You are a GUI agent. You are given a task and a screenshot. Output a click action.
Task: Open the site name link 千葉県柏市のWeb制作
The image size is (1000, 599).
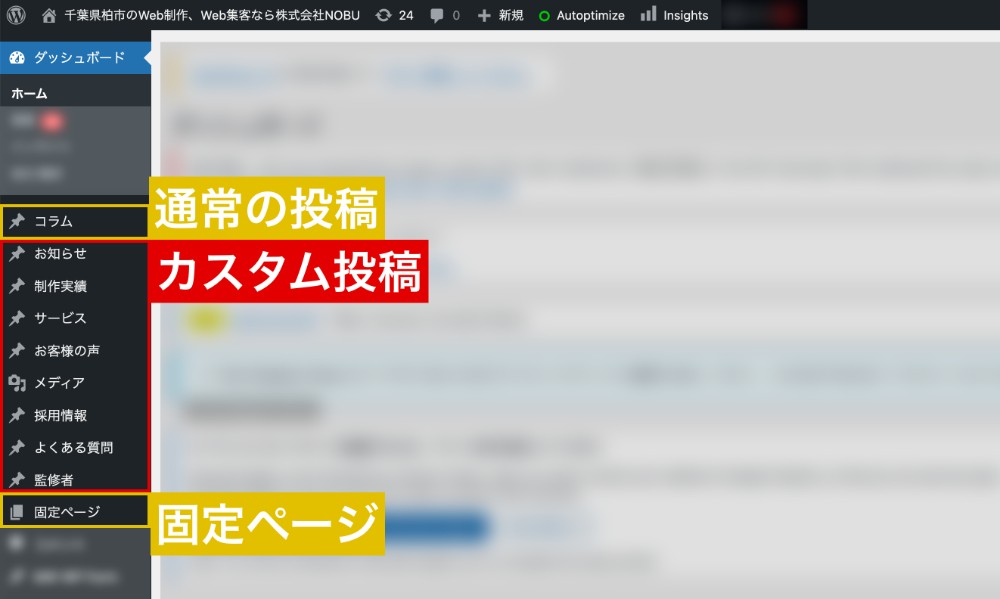pyautogui.click(x=212, y=15)
